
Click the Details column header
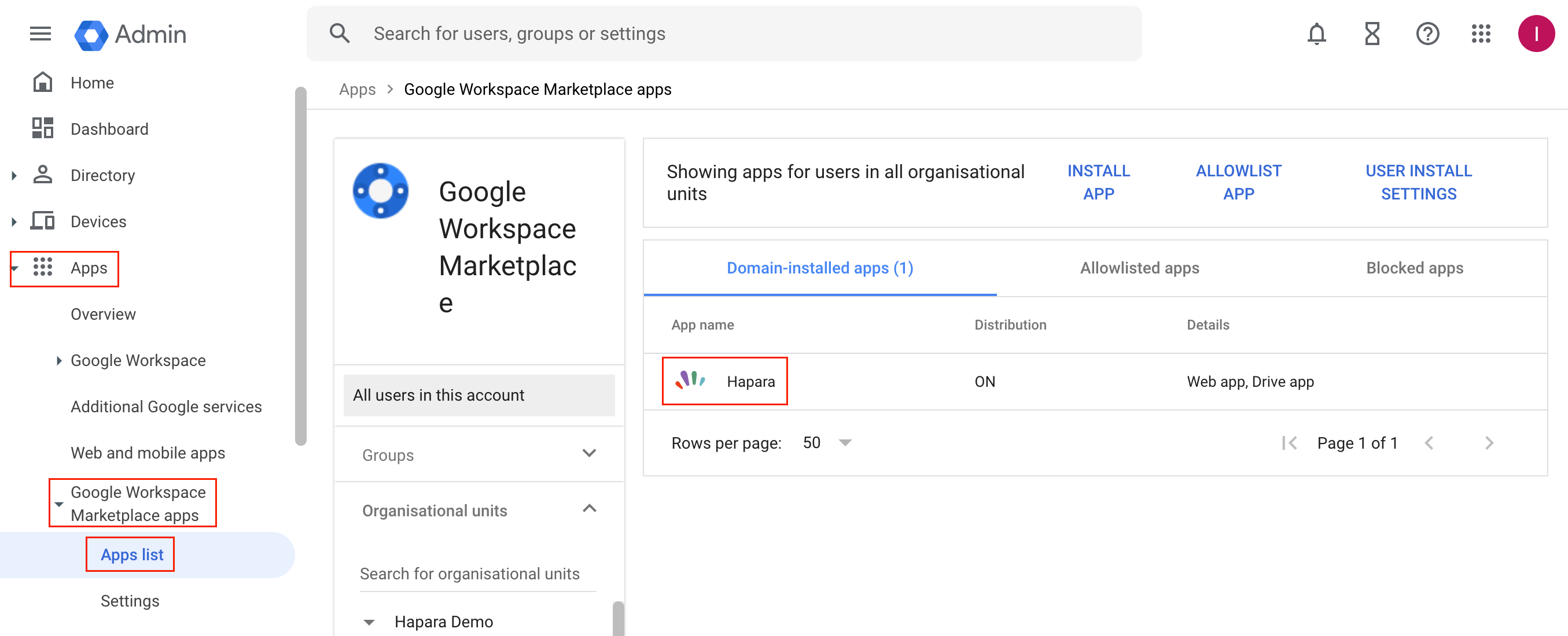tap(1208, 325)
